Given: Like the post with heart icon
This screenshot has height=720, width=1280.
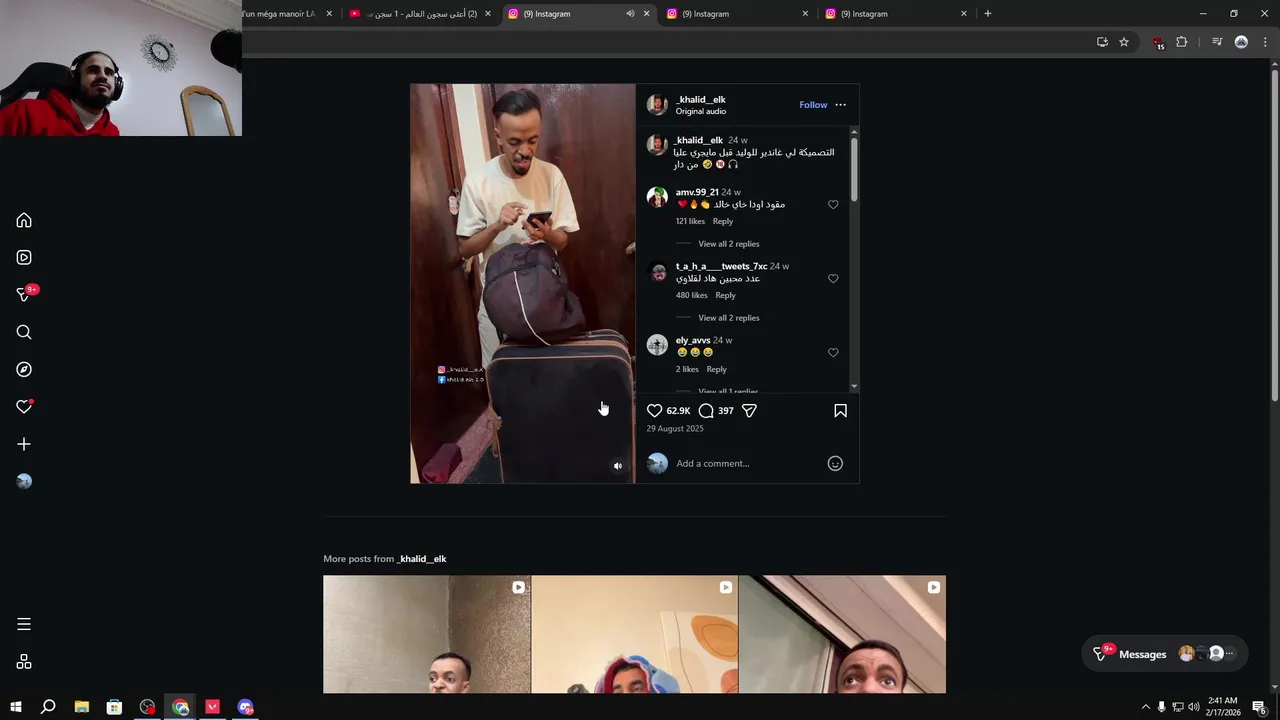Looking at the screenshot, I should click(x=654, y=411).
